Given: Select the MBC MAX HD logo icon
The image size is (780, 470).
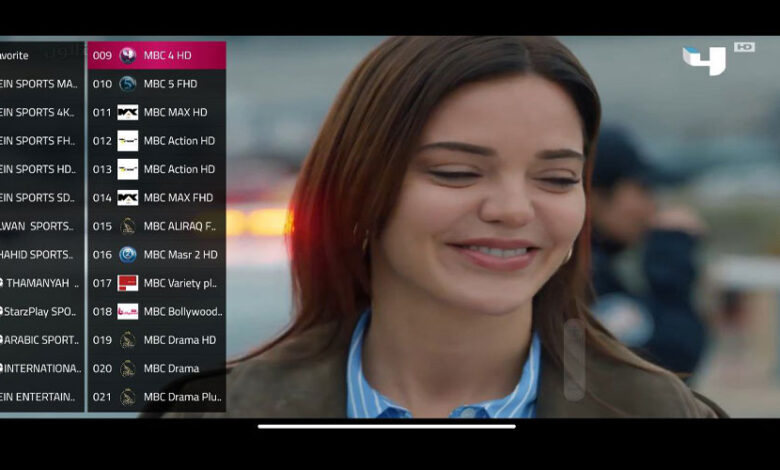Looking at the screenshot, I should pos(128,113).
